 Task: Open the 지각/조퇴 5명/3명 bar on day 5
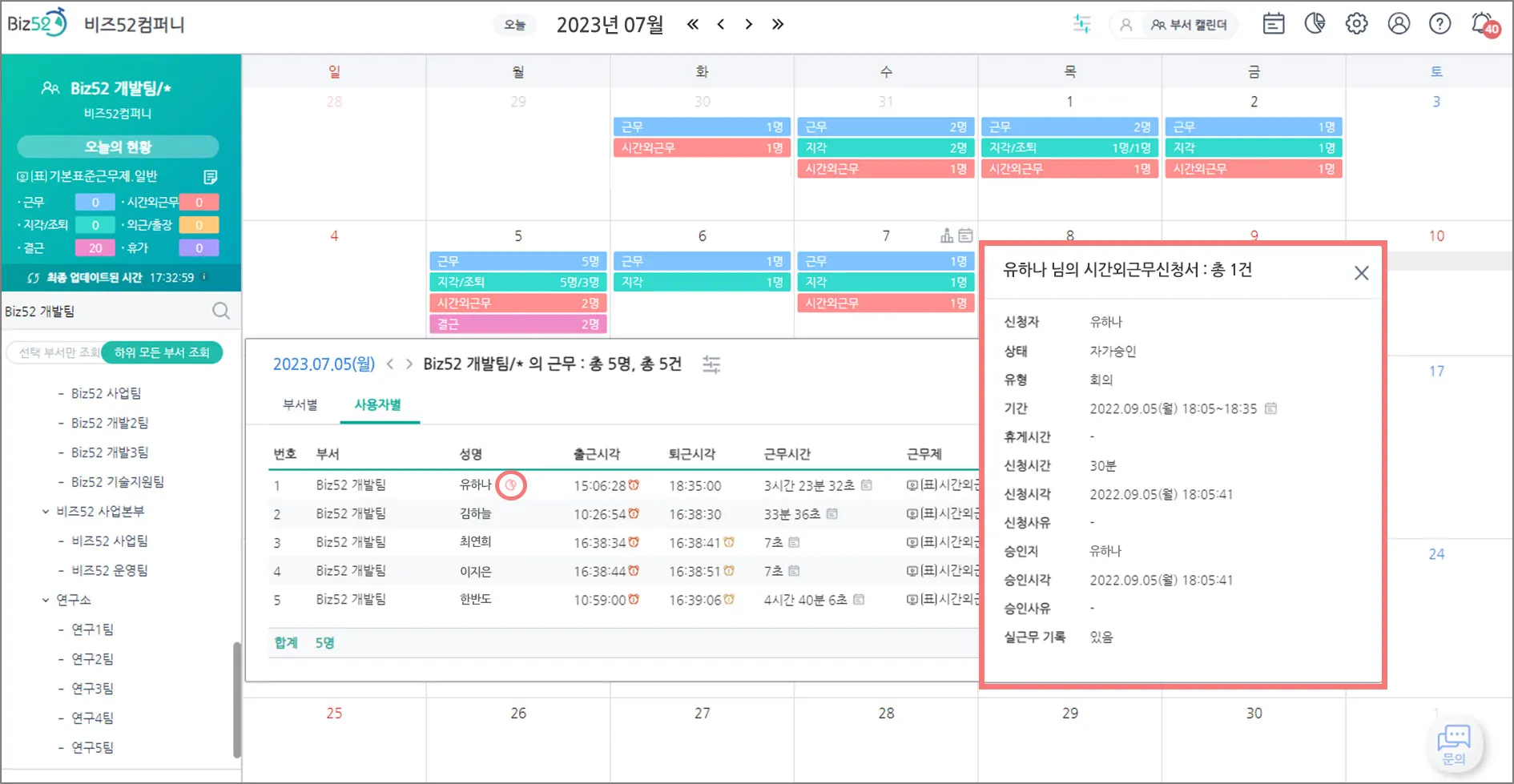pos(518,282)
